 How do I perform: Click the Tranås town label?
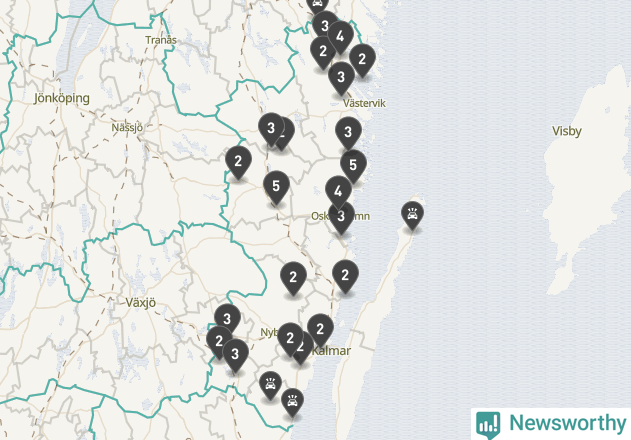(160, 40)
